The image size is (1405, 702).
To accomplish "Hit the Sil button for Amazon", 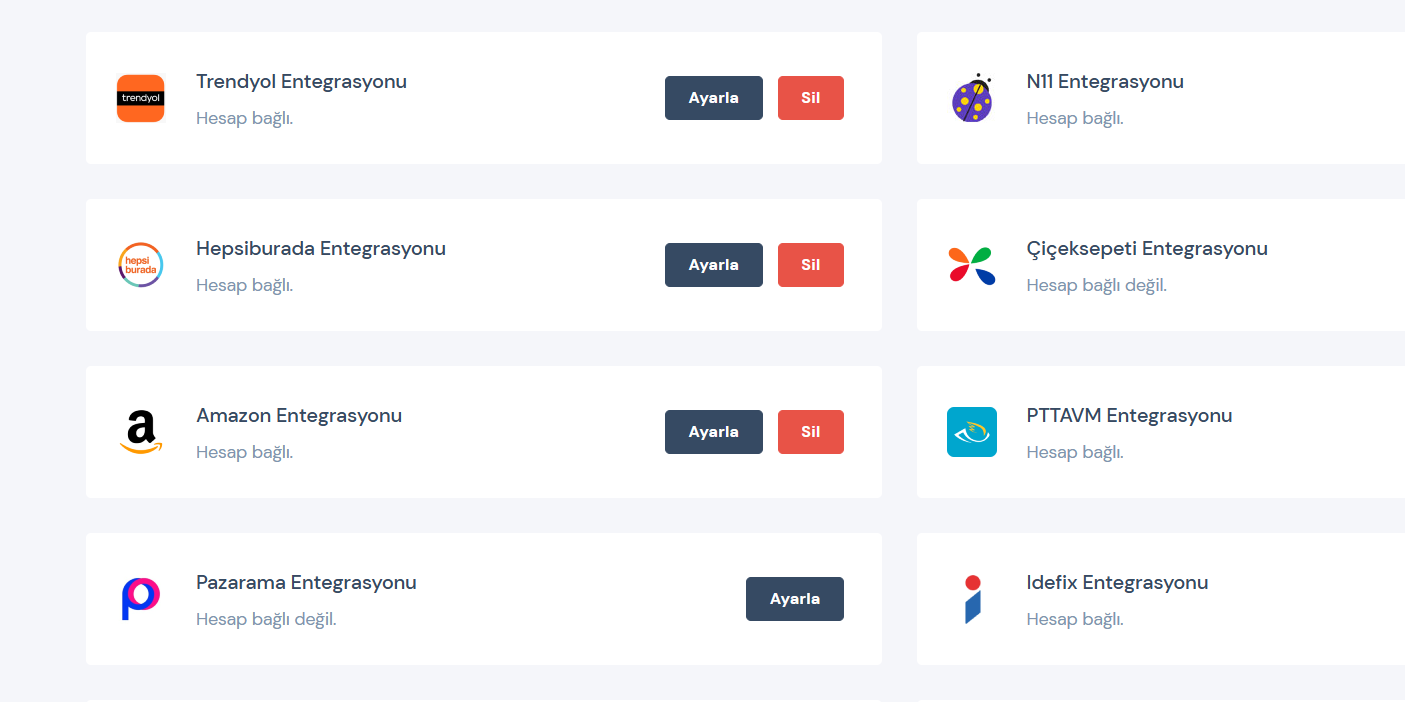I will (x=810, y=432).
